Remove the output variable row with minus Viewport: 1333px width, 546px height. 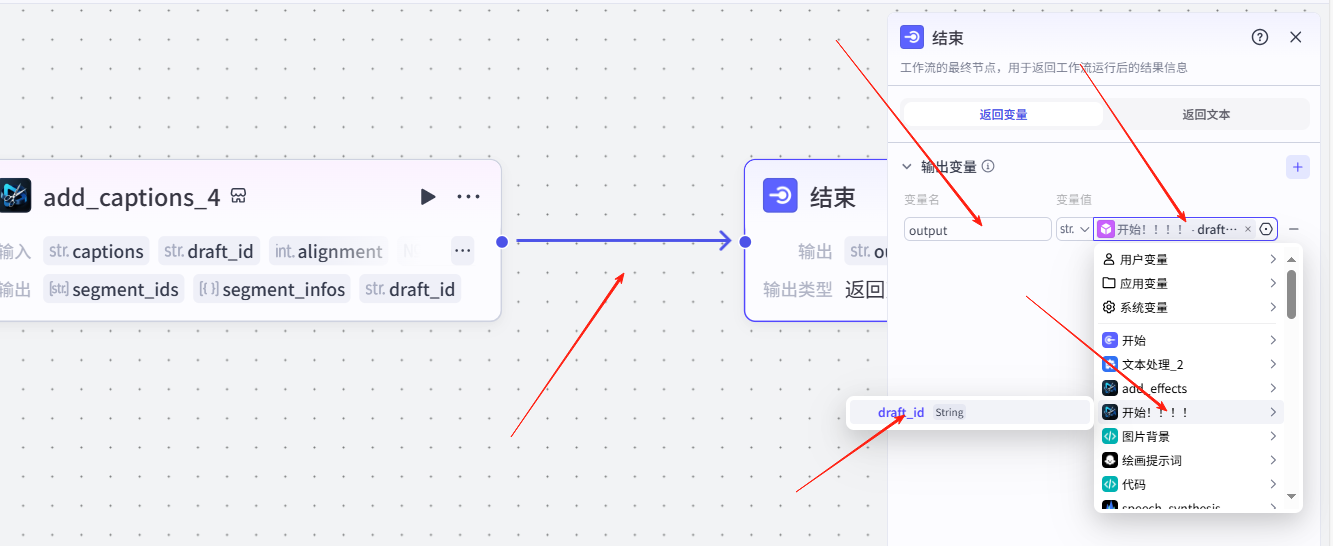click(x=1294, y=229)
